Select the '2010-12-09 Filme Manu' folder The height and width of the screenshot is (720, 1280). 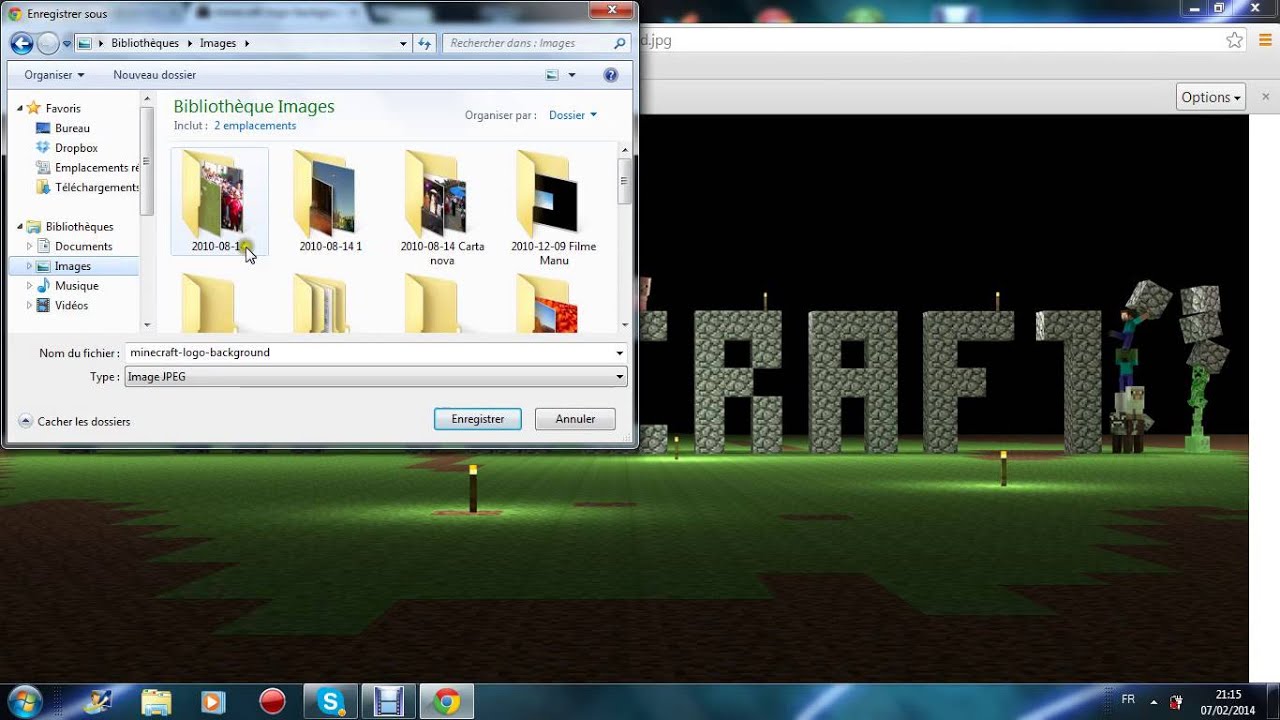pos(553,210)
